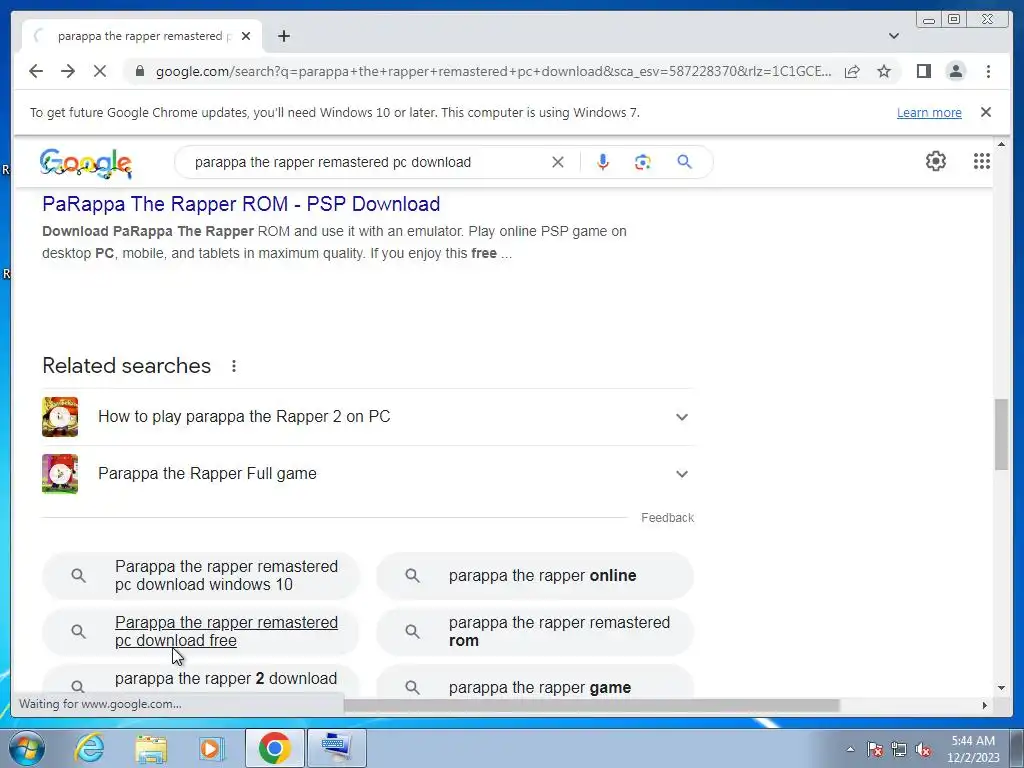Open the muted volume tray icon
Viewport: 1024px width, 768px height.
[x=923, y=749]
